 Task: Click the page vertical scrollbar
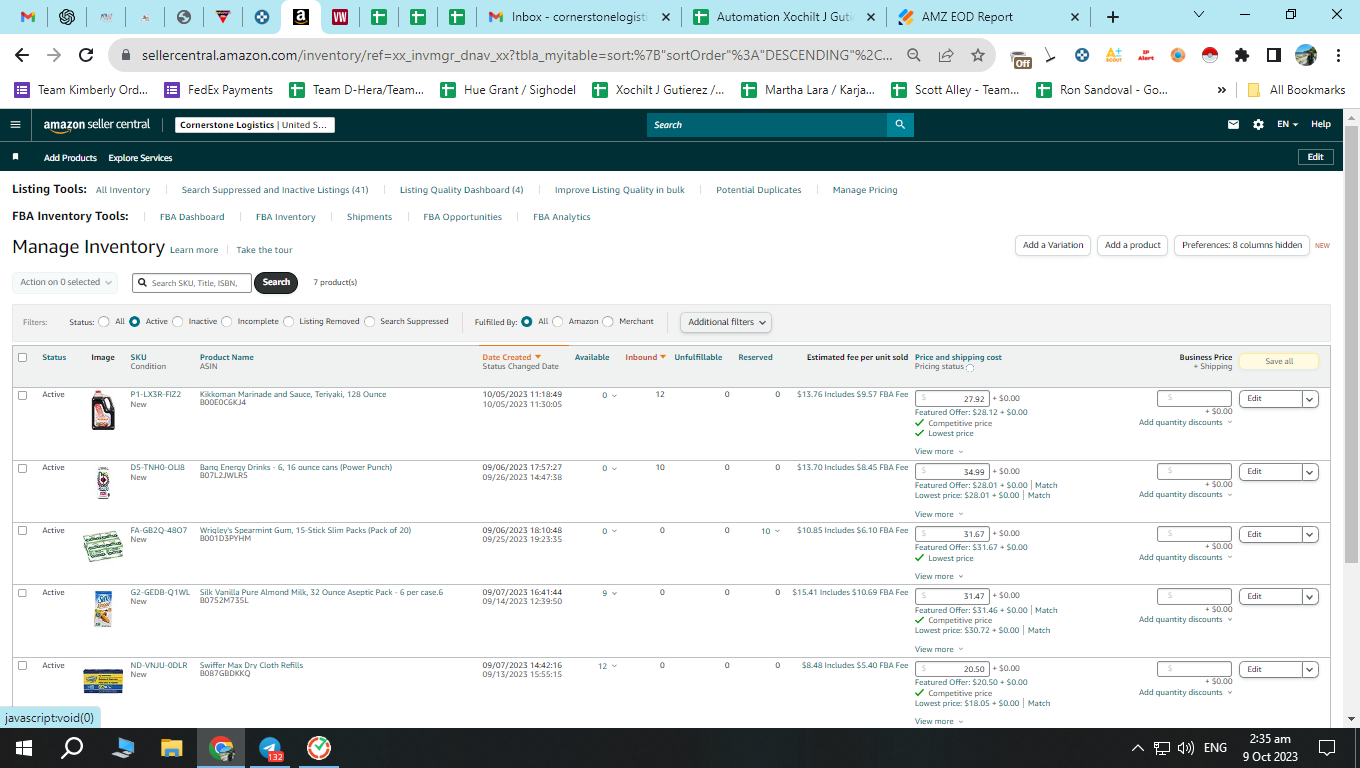[x=1351, y=345]
